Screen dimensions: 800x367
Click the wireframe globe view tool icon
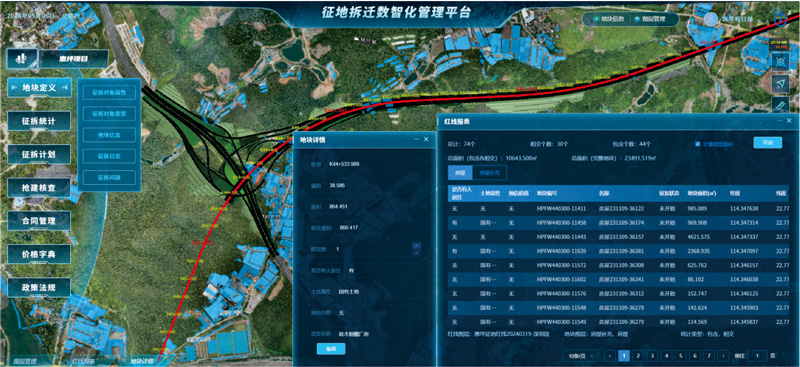[x=780, y=61]
